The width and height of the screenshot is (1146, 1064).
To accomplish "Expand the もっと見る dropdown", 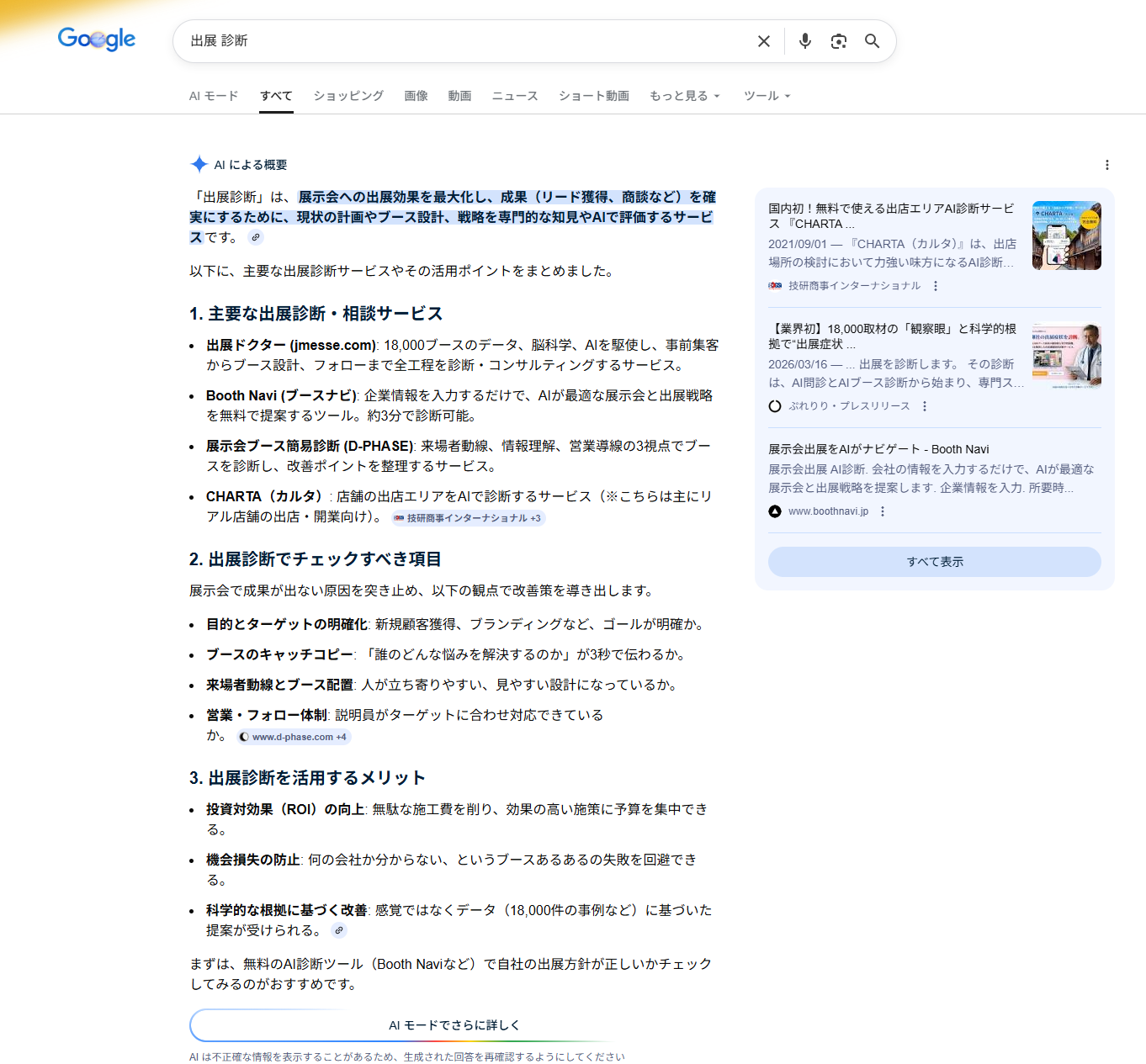I will pos(685,96).
